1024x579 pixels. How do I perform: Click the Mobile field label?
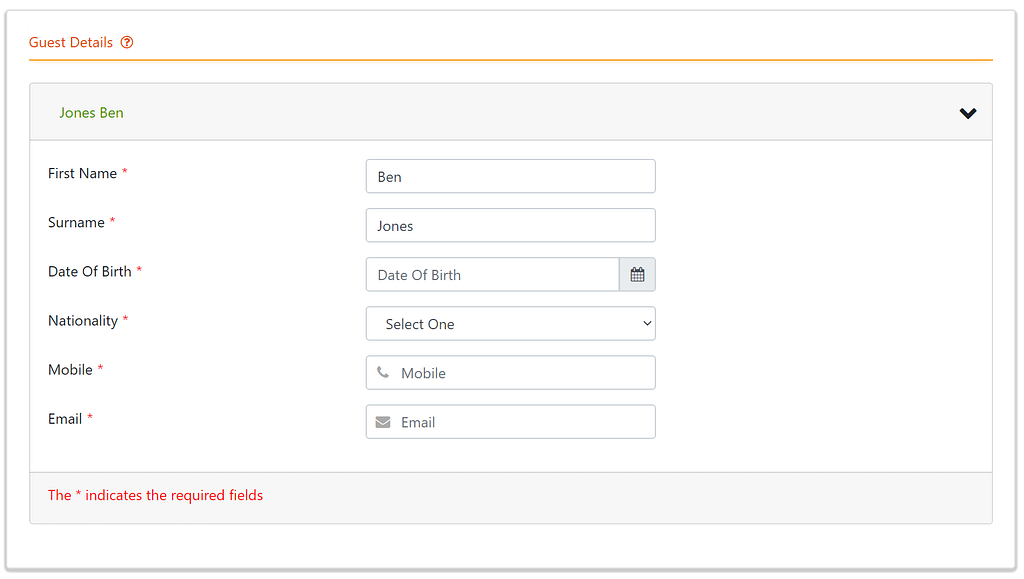pyautogui.click(x=70, y=370)
